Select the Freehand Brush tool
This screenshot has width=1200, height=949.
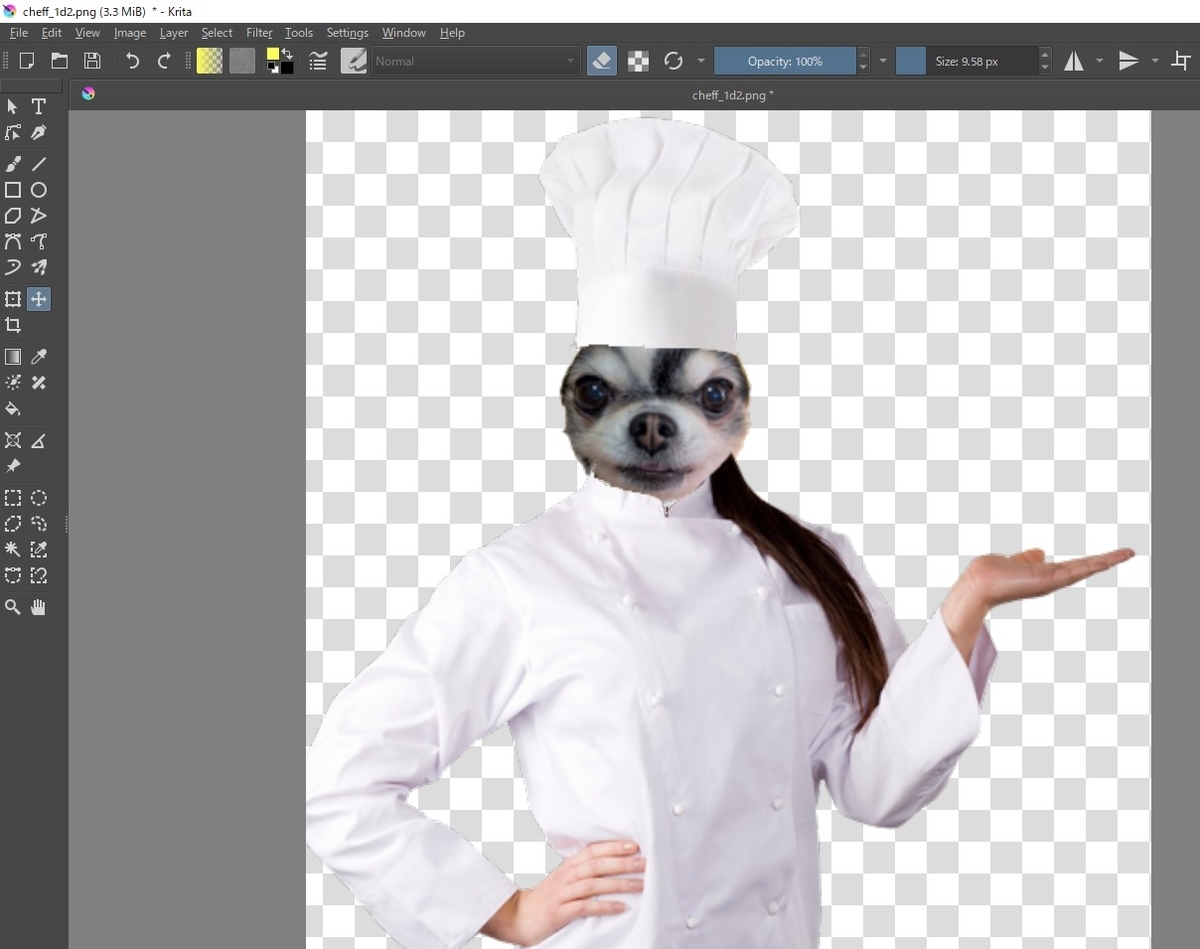coord(13,164)
